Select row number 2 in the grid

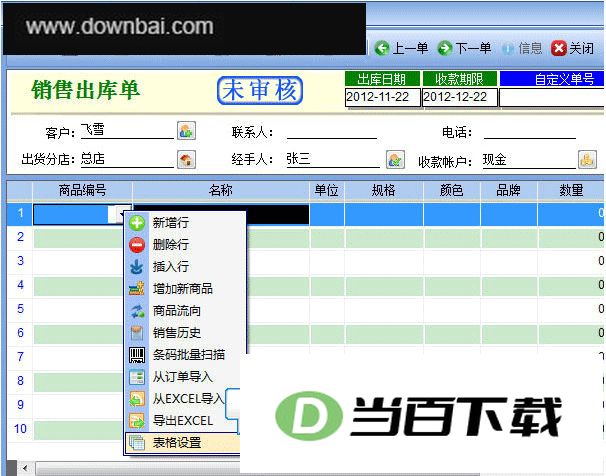[20, 236]
